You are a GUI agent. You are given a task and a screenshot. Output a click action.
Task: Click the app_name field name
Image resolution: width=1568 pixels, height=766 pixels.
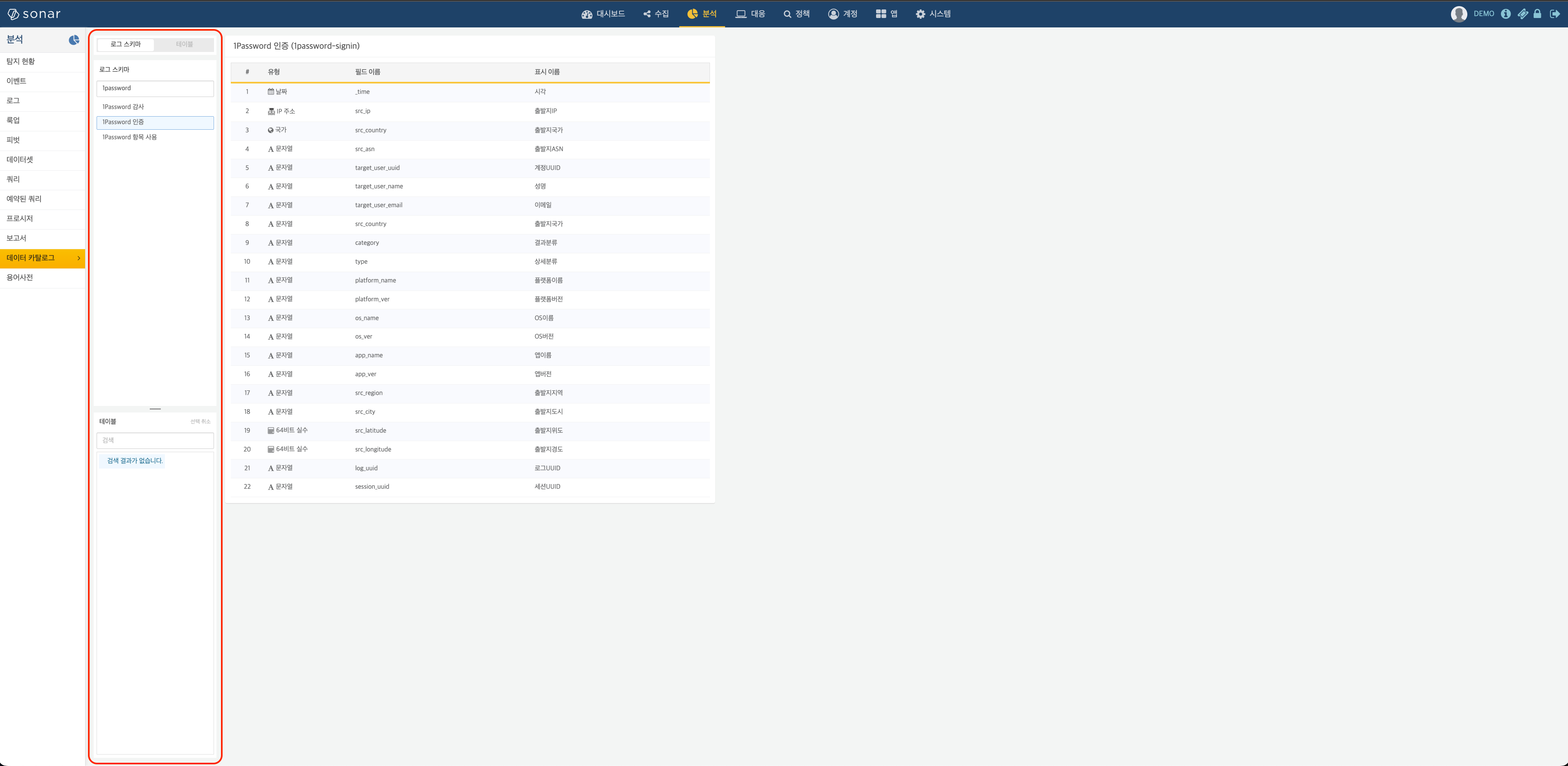tap(369, 356)
